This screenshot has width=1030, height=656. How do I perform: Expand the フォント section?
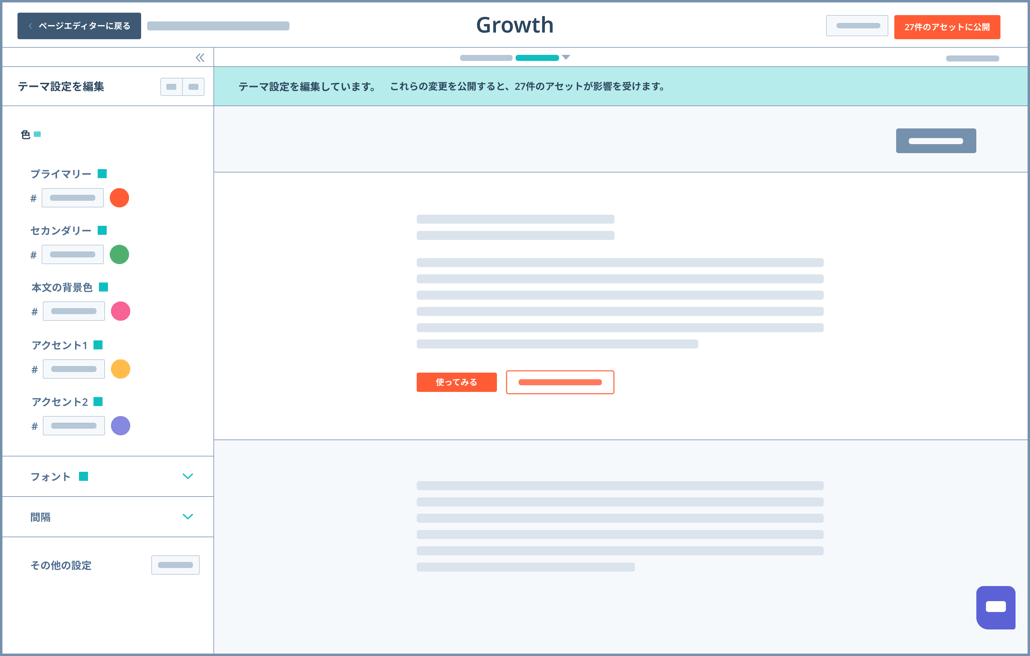coord(188,477)
